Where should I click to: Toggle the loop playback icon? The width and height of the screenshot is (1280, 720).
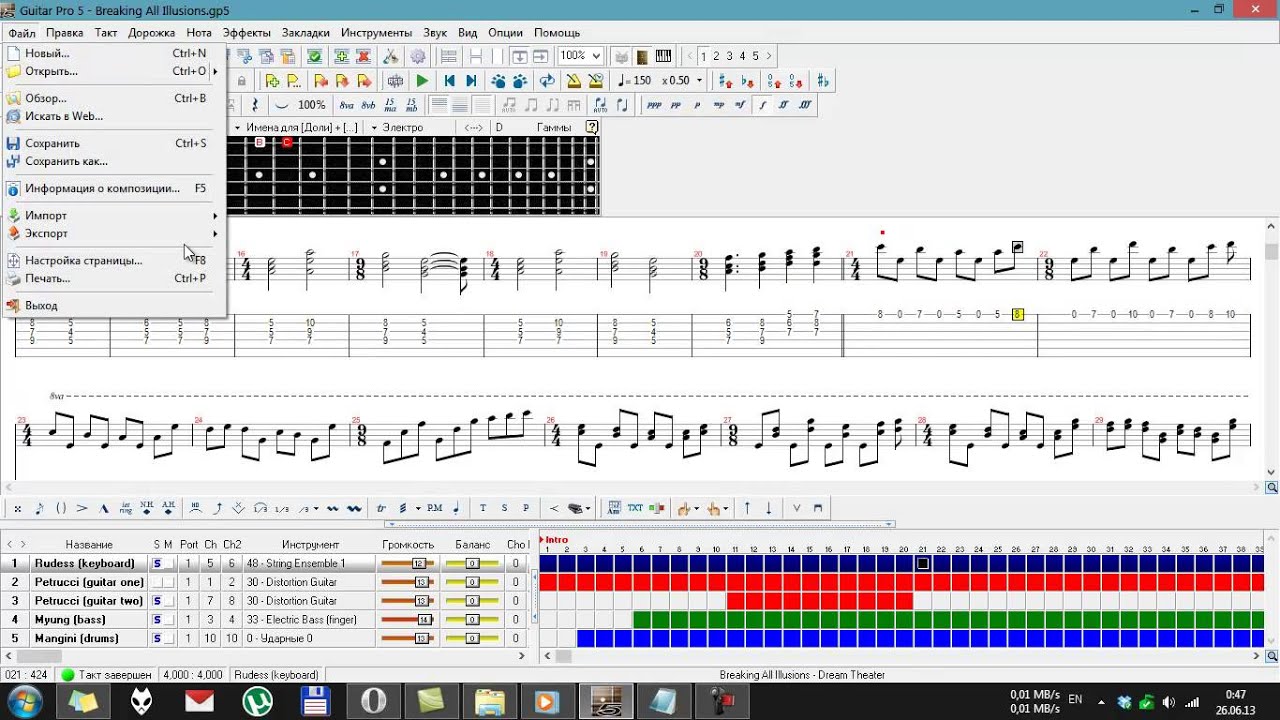[x=547, y=81]
